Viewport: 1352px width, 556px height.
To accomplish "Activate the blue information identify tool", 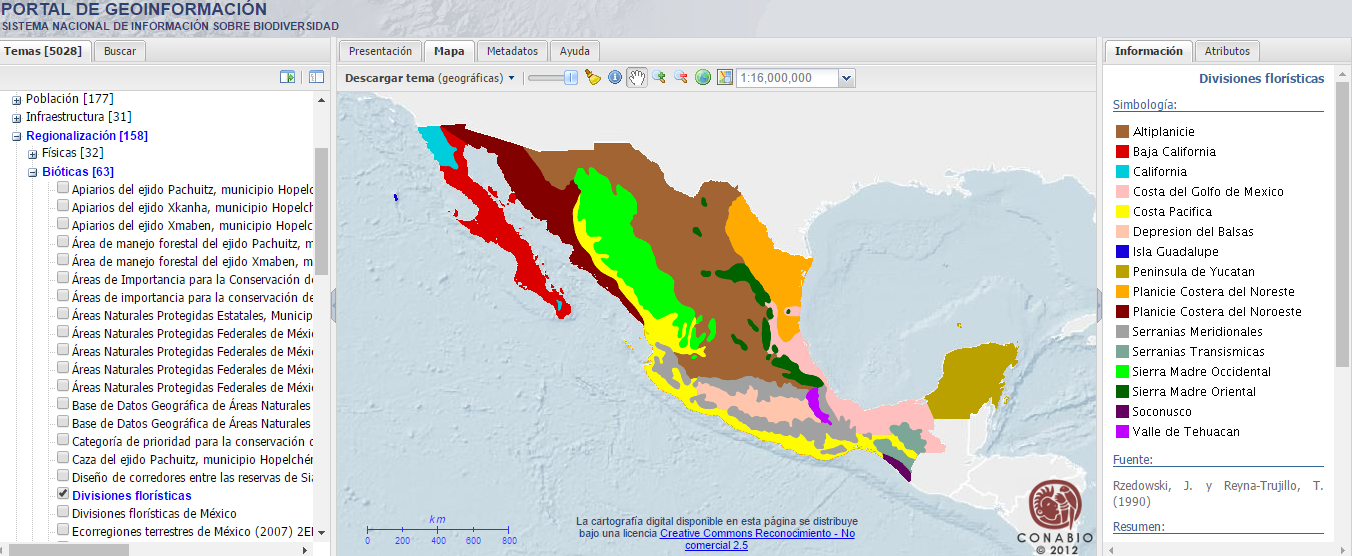I will tap(615, 77).
